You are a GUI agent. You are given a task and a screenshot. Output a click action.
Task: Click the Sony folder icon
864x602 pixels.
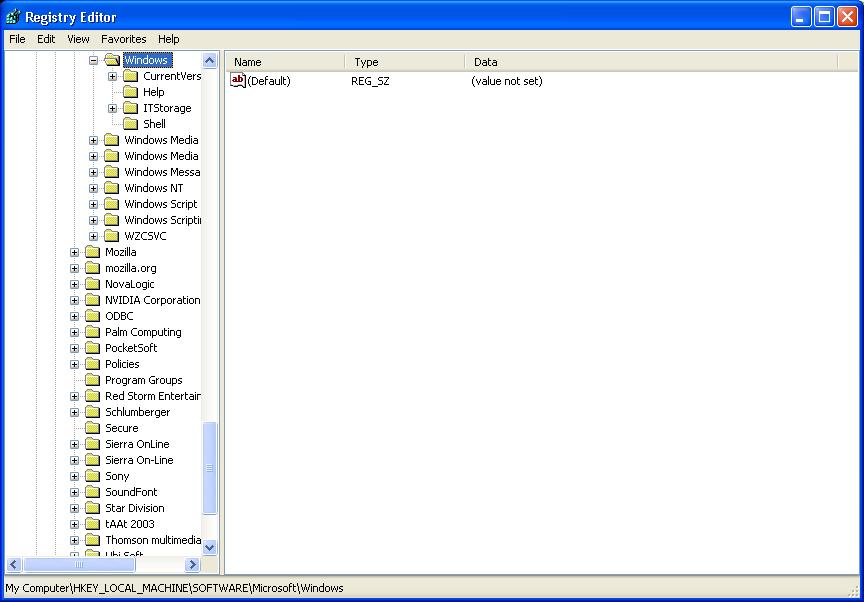(x=93, y=475)
